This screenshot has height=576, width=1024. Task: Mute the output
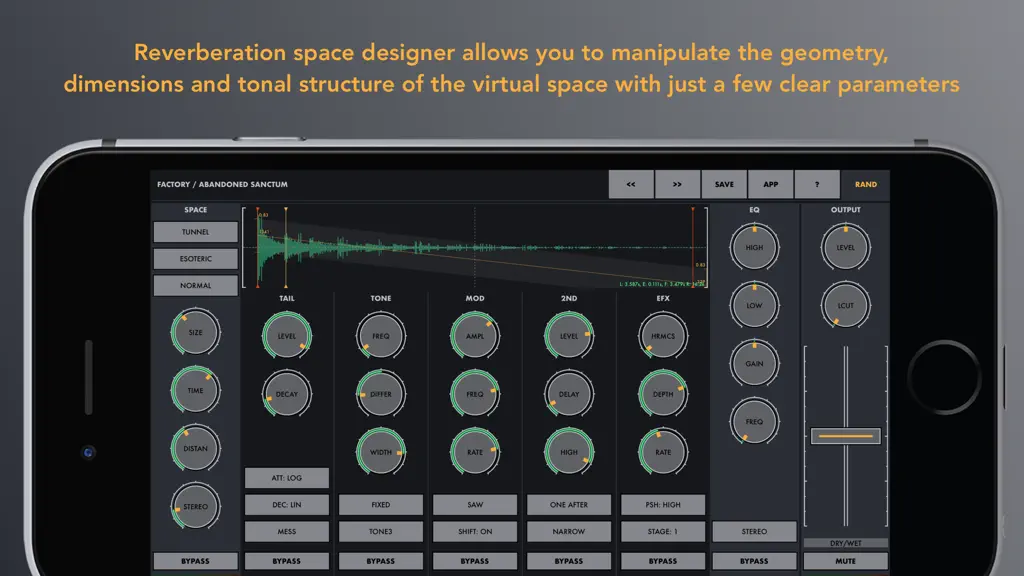tap(846, 561)
